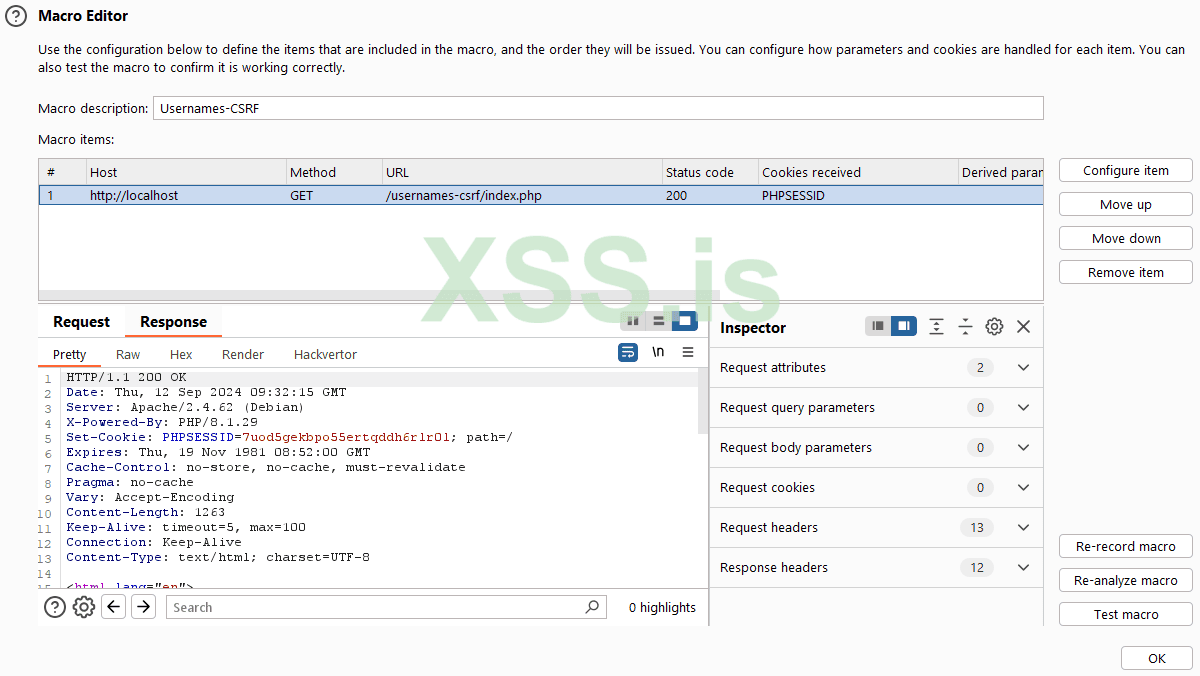This screenshot has height=676, width=1200.
Task: Toggle show non-printable characters (\n)
Action: tap(658, 352)
